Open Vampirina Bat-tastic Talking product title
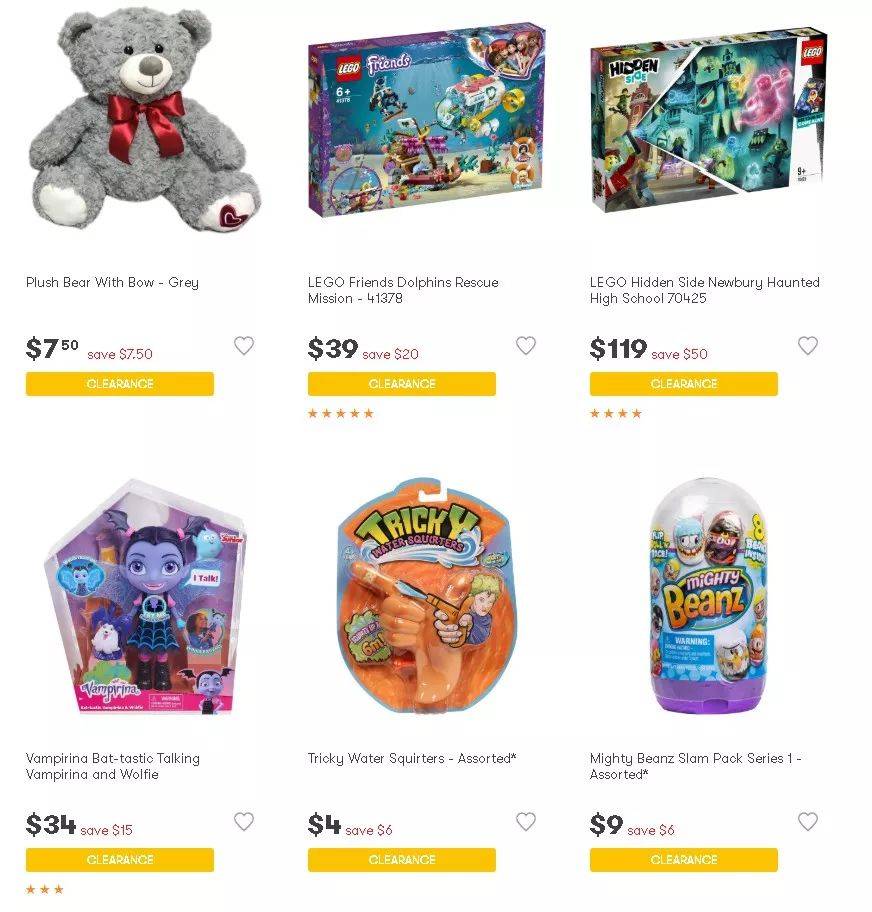 click(x=112, y=766)
